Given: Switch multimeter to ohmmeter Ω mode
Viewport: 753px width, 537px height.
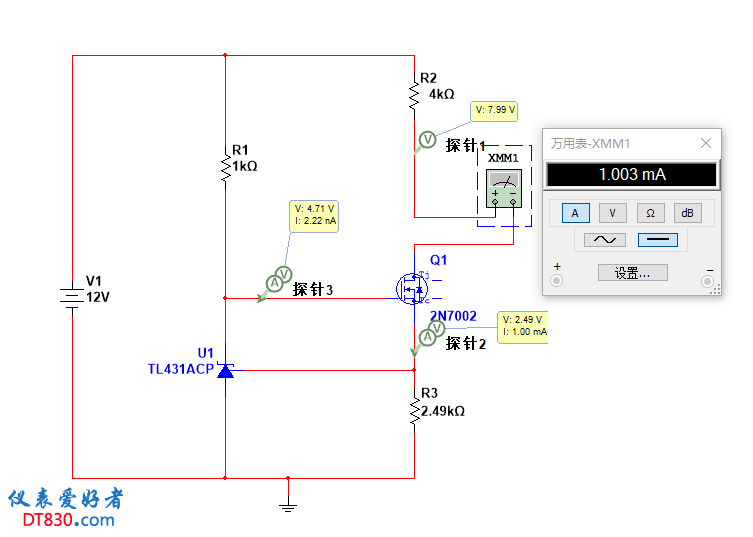Looking at the screenshot, I should [650, 212].
